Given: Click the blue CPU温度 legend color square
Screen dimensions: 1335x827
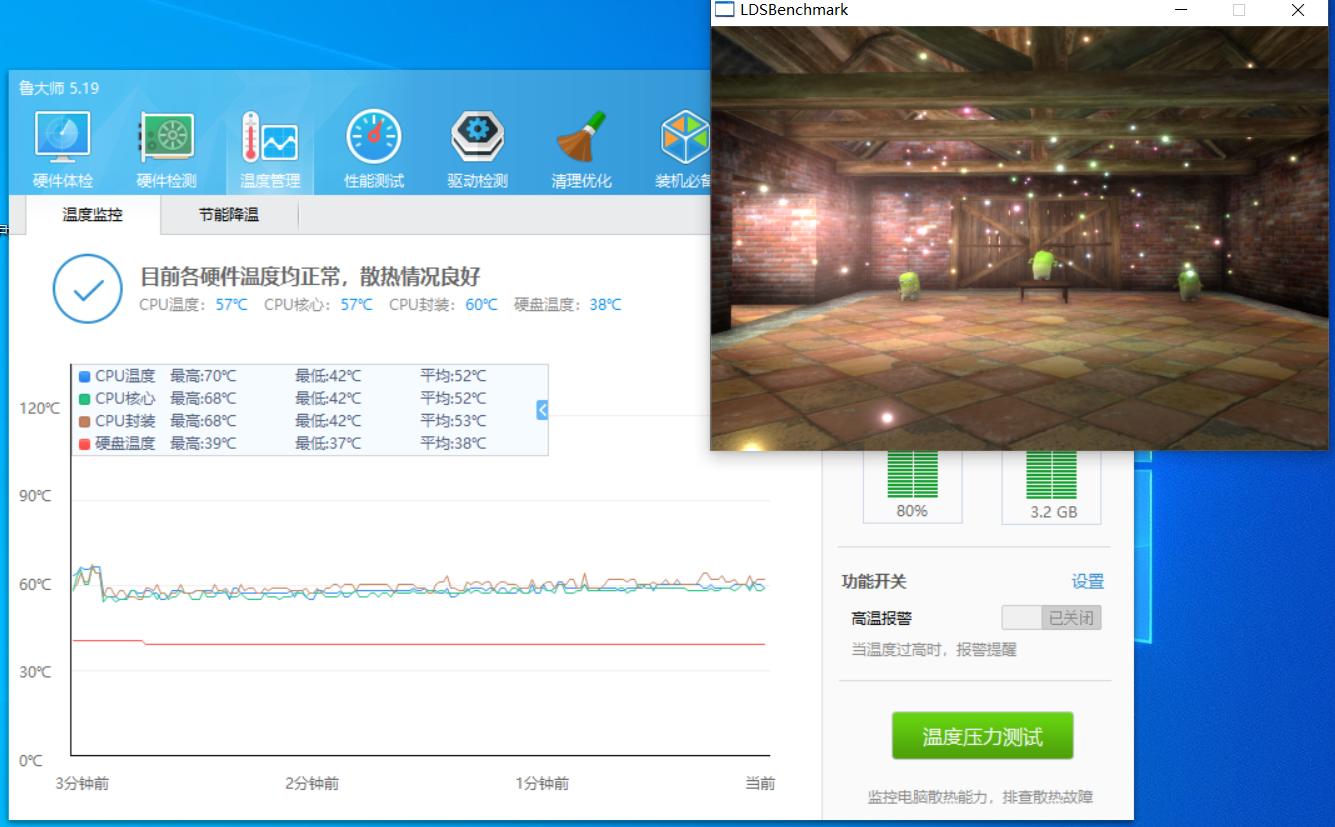Looking at the screenshot, I should pyautogui.click(x=85, y=377).
